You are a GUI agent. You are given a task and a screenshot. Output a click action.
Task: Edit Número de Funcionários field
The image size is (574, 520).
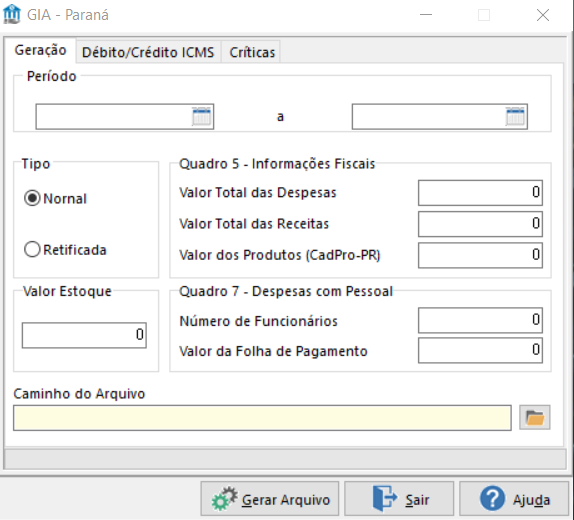[480, 320]
